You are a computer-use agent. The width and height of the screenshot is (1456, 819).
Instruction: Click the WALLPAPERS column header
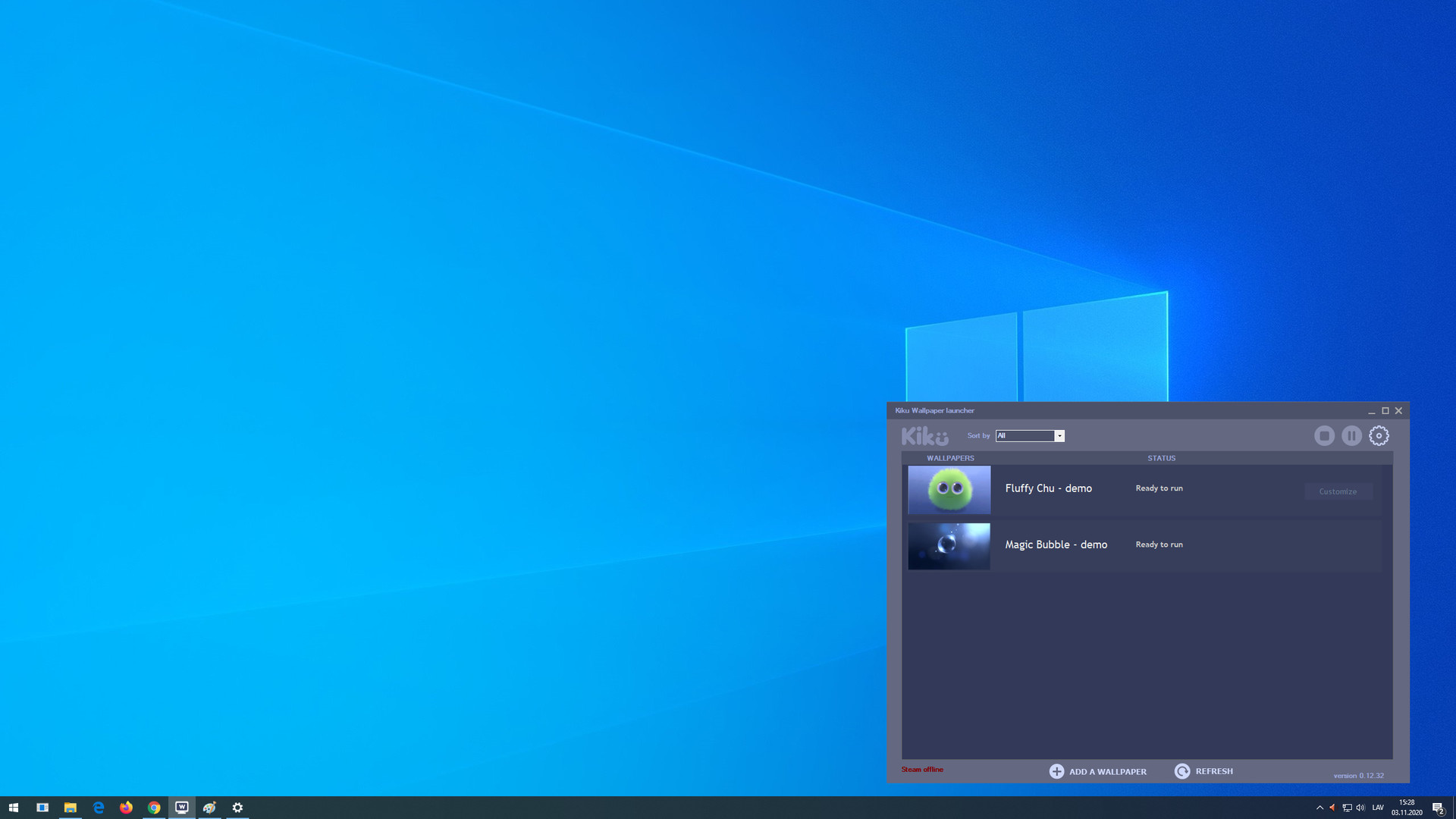950,458
